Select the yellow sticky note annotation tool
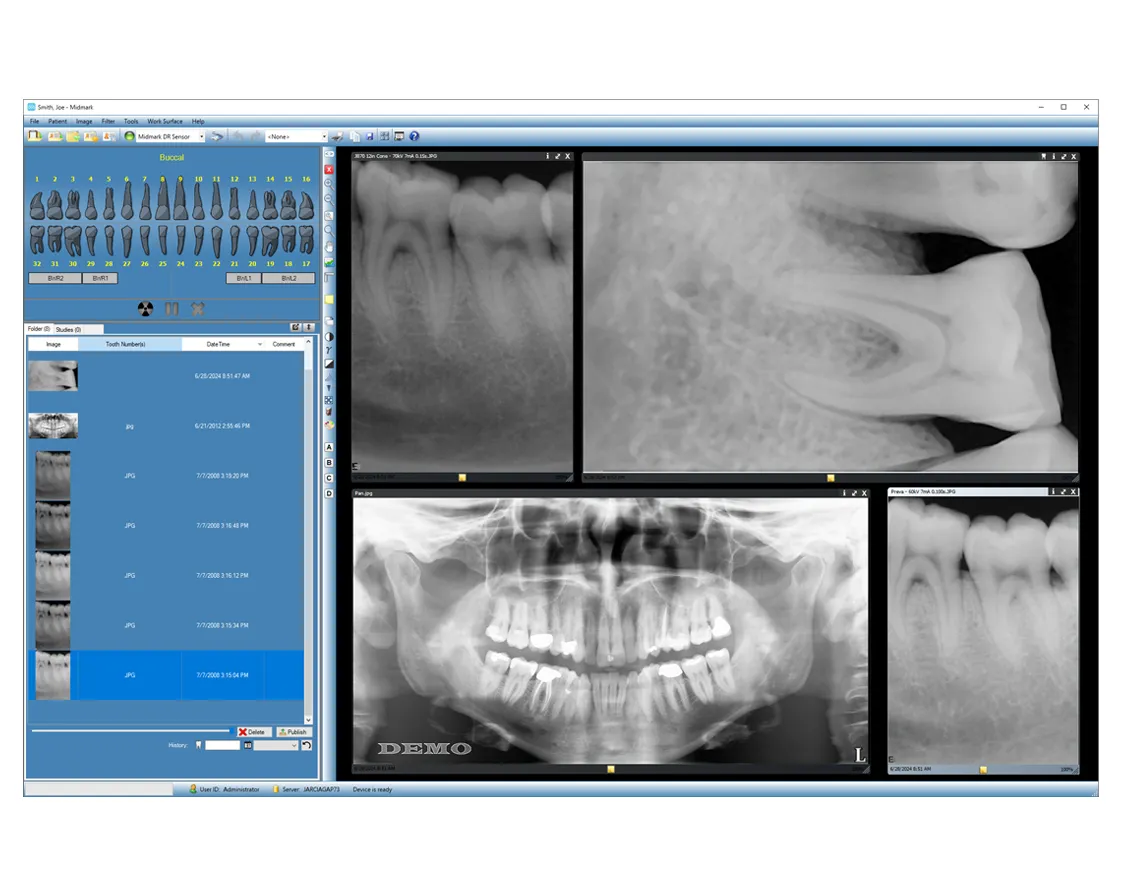The width and height of the screenshot is (1122, 896). (329, 299)
